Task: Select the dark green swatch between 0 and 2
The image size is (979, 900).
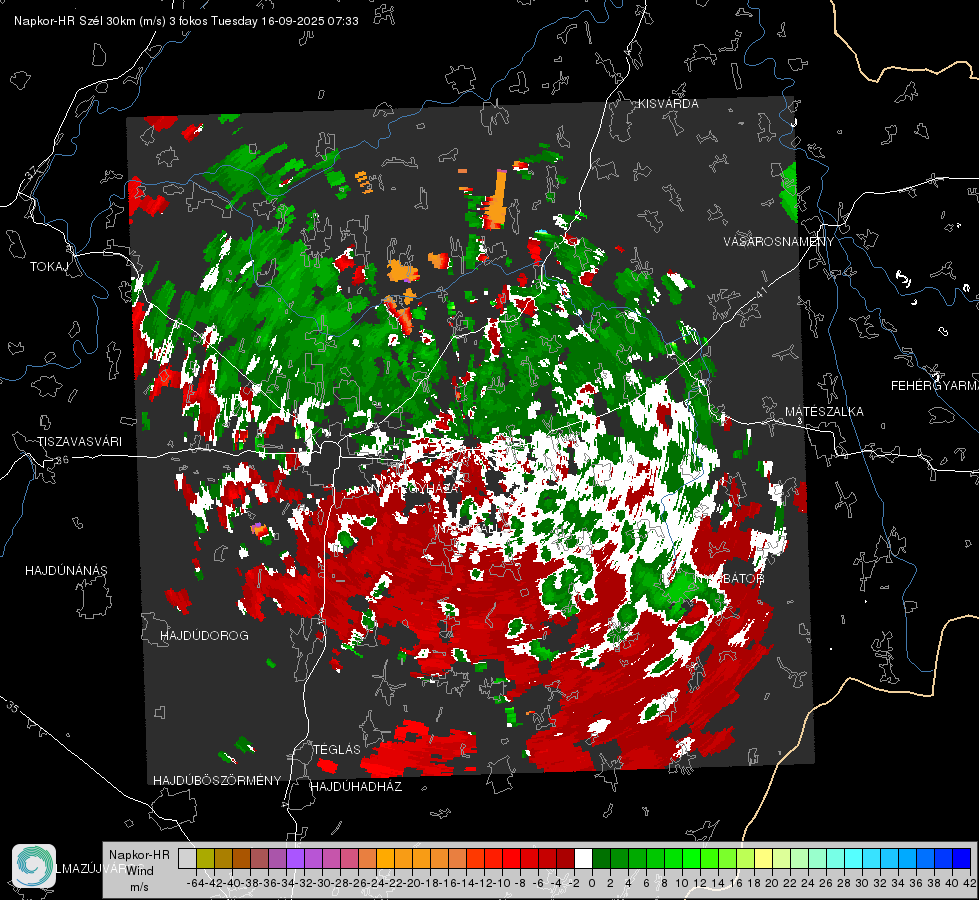Action: [601, 859]
